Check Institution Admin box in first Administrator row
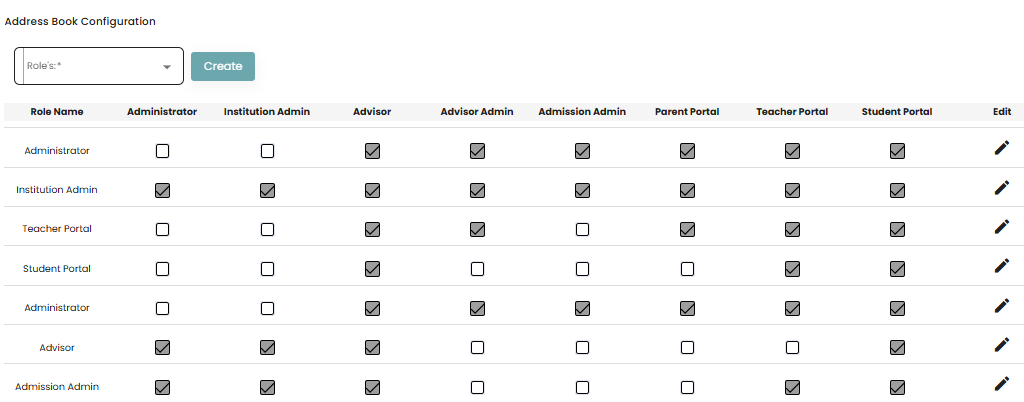The width and height of the screenshot is (1024, 402). pos(267,151)
